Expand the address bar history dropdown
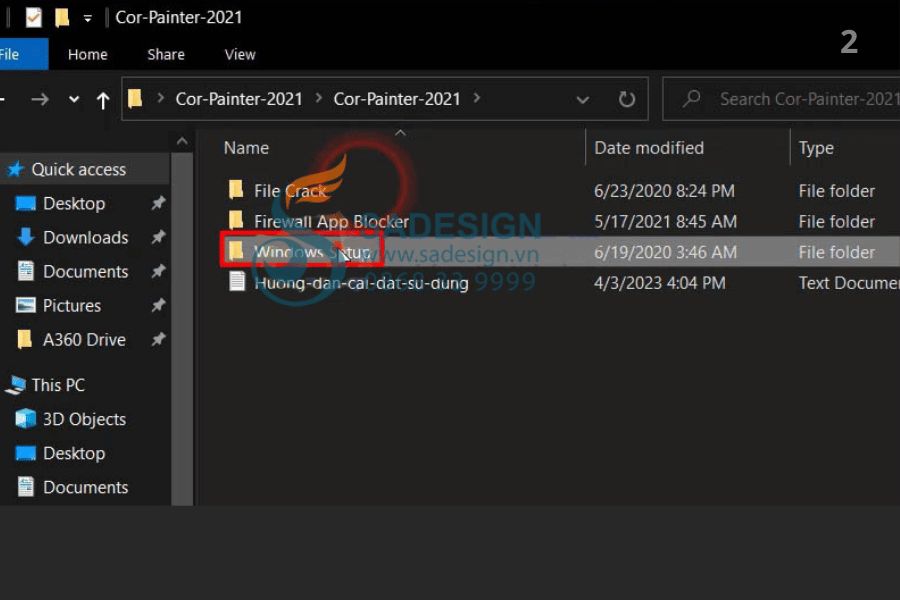The height and width of the screenshot is (600, 900). coord(583,99)
